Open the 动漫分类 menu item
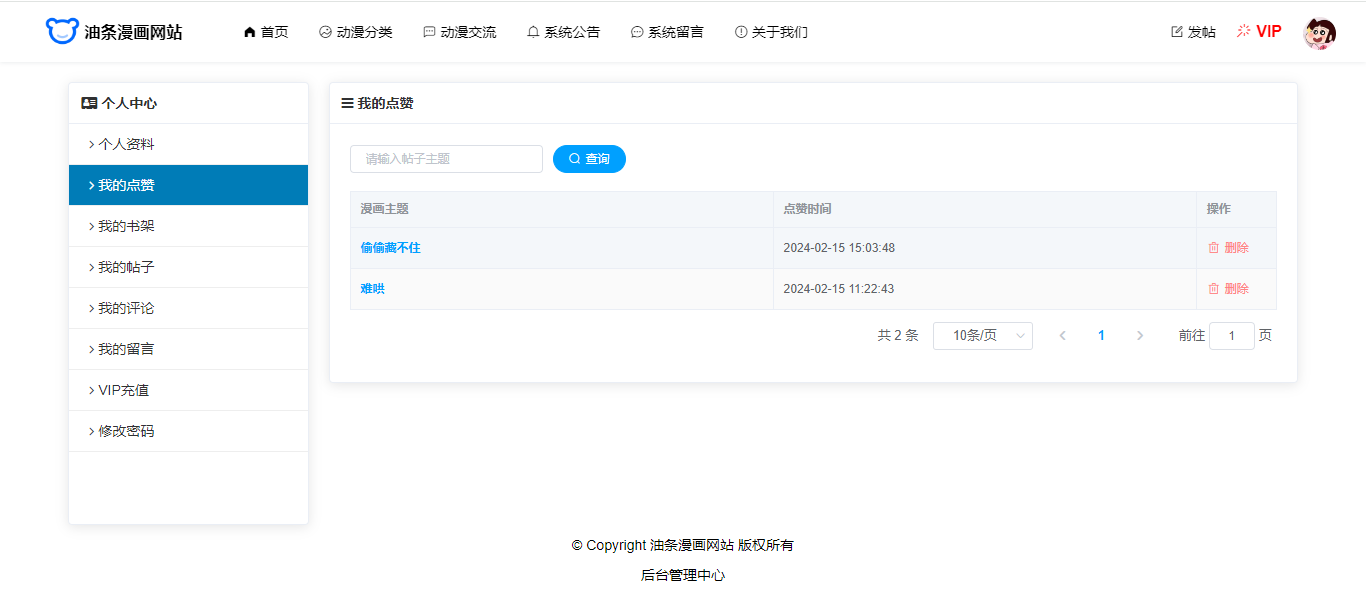The image size is (1366, 609). coord(355,32)
